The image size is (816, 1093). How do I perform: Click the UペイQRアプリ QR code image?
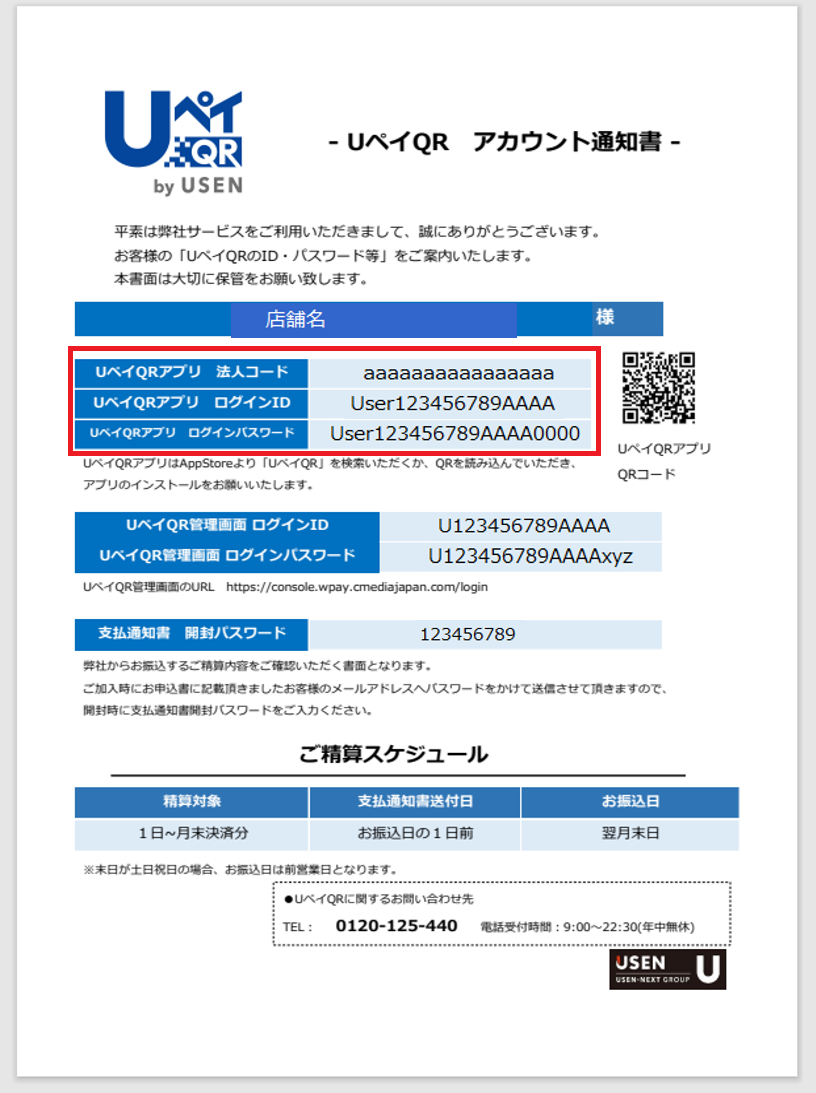[658, 388]
